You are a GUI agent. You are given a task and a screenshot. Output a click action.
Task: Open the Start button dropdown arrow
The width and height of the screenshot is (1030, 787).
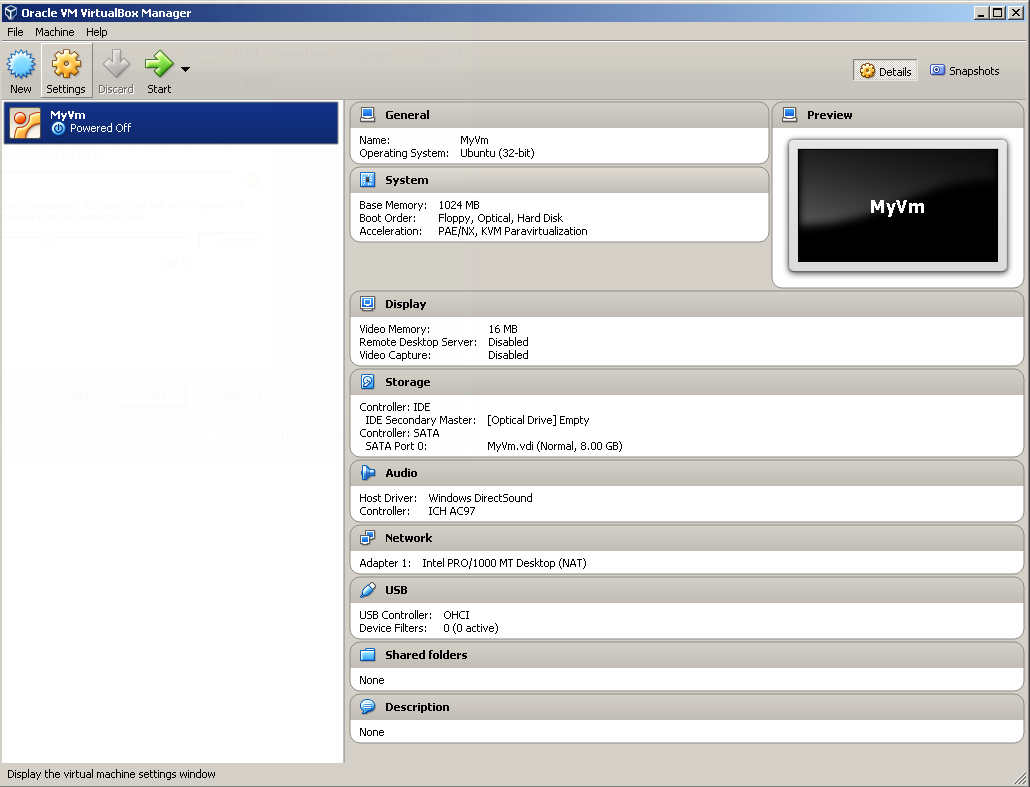pyautogui.click(x=185, y=69)
